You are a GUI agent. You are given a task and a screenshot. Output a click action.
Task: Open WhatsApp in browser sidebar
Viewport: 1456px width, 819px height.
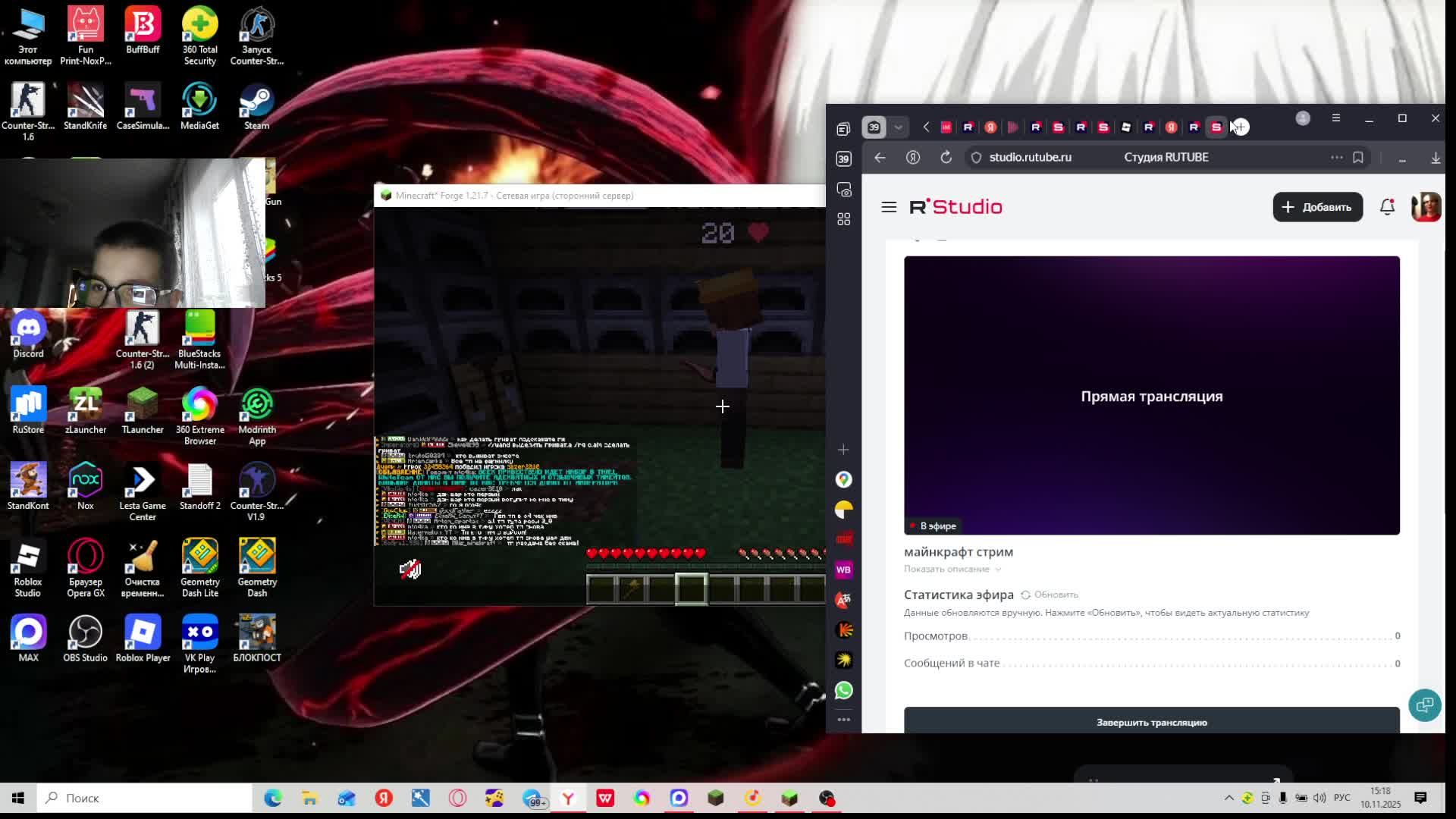pos(843,691)
